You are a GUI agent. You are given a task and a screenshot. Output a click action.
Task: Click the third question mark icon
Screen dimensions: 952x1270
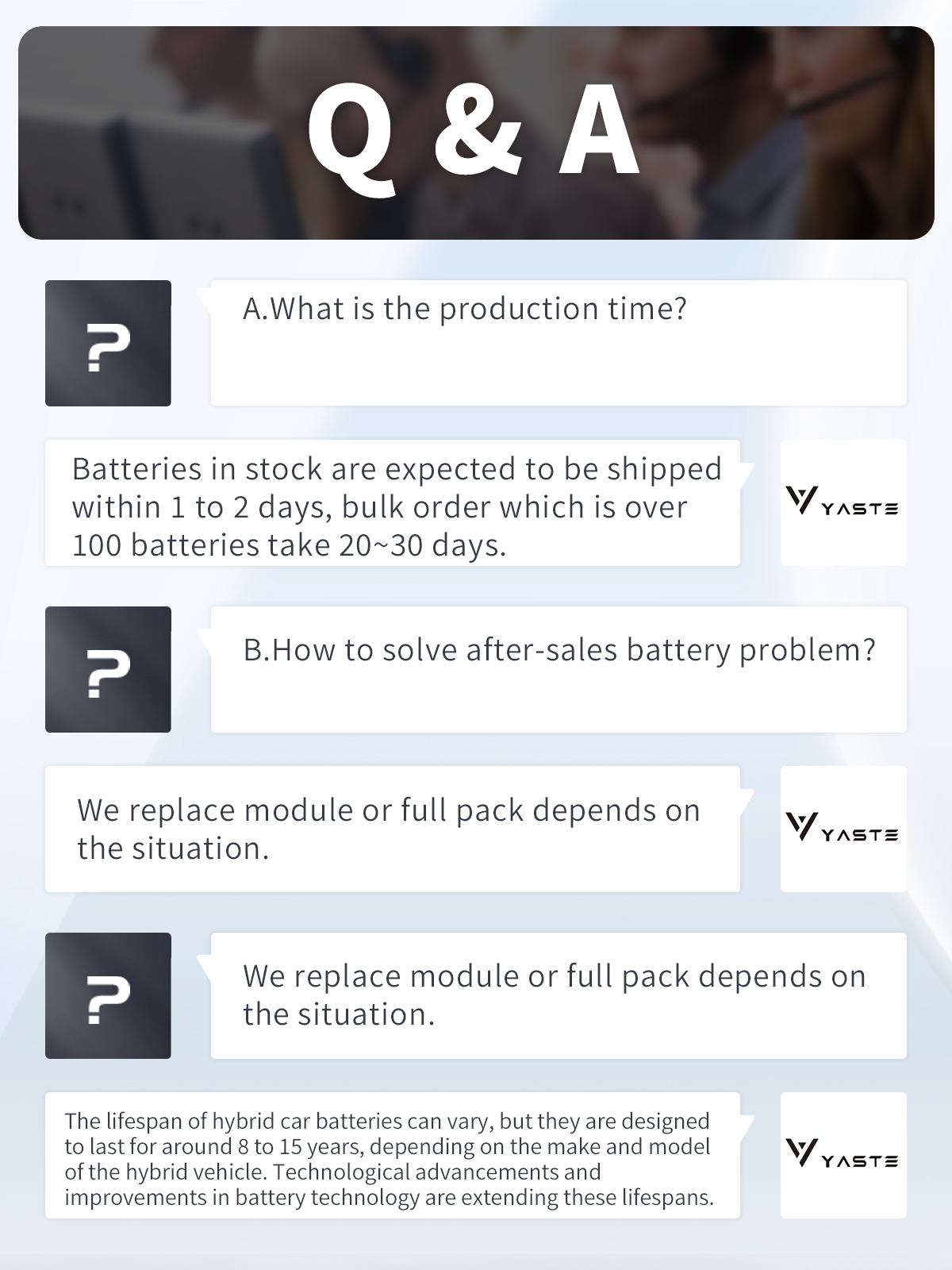tap(108, 995)
